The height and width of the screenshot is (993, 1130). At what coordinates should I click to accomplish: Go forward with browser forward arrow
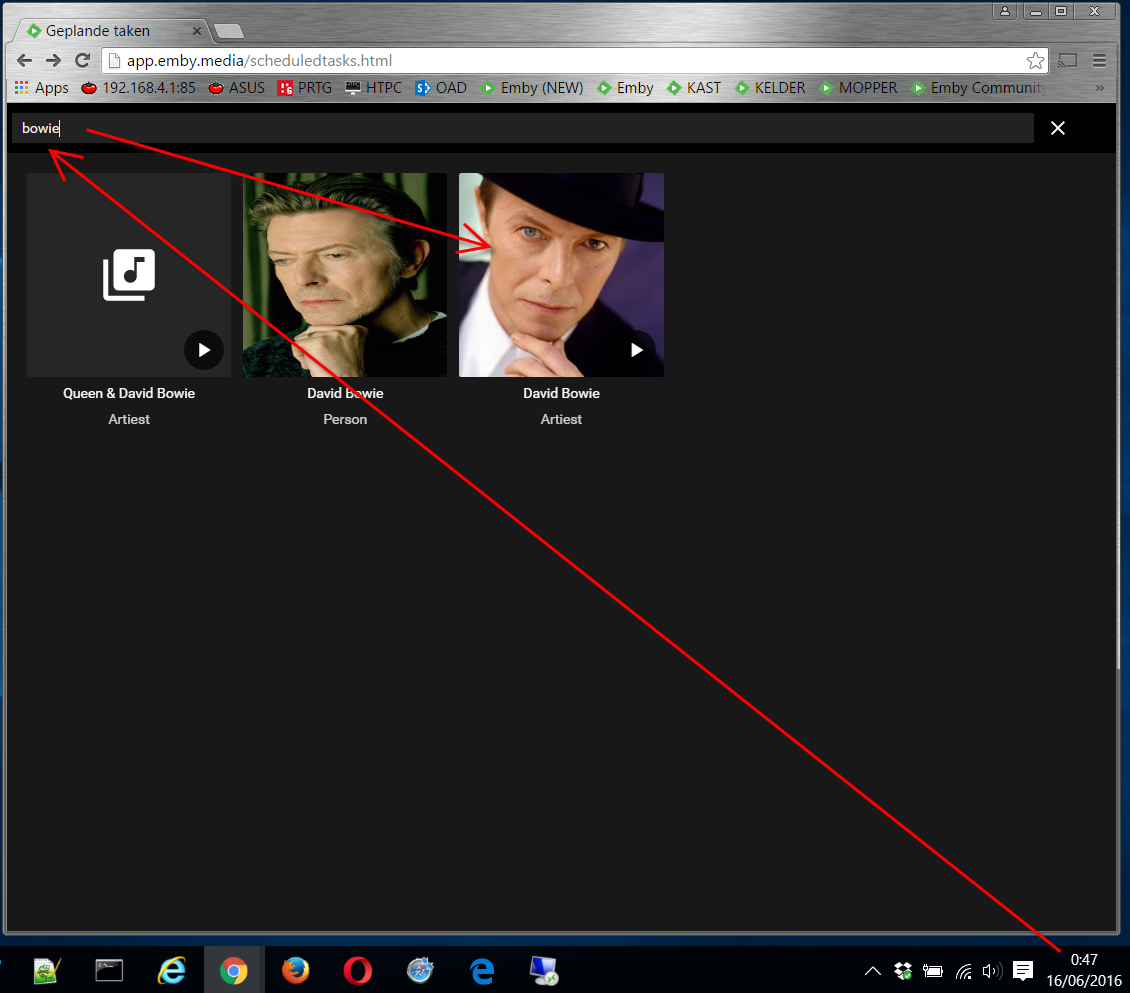53,61
